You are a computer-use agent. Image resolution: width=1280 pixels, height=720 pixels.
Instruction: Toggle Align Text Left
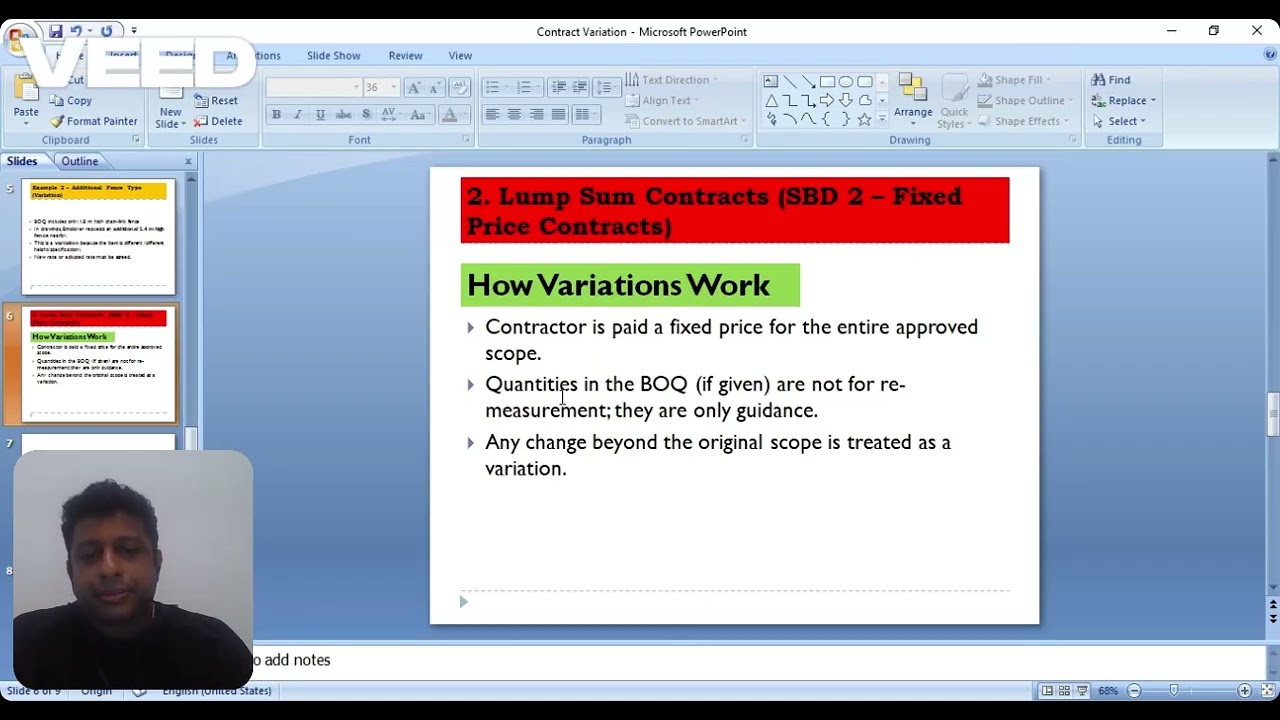click(492, 115)
